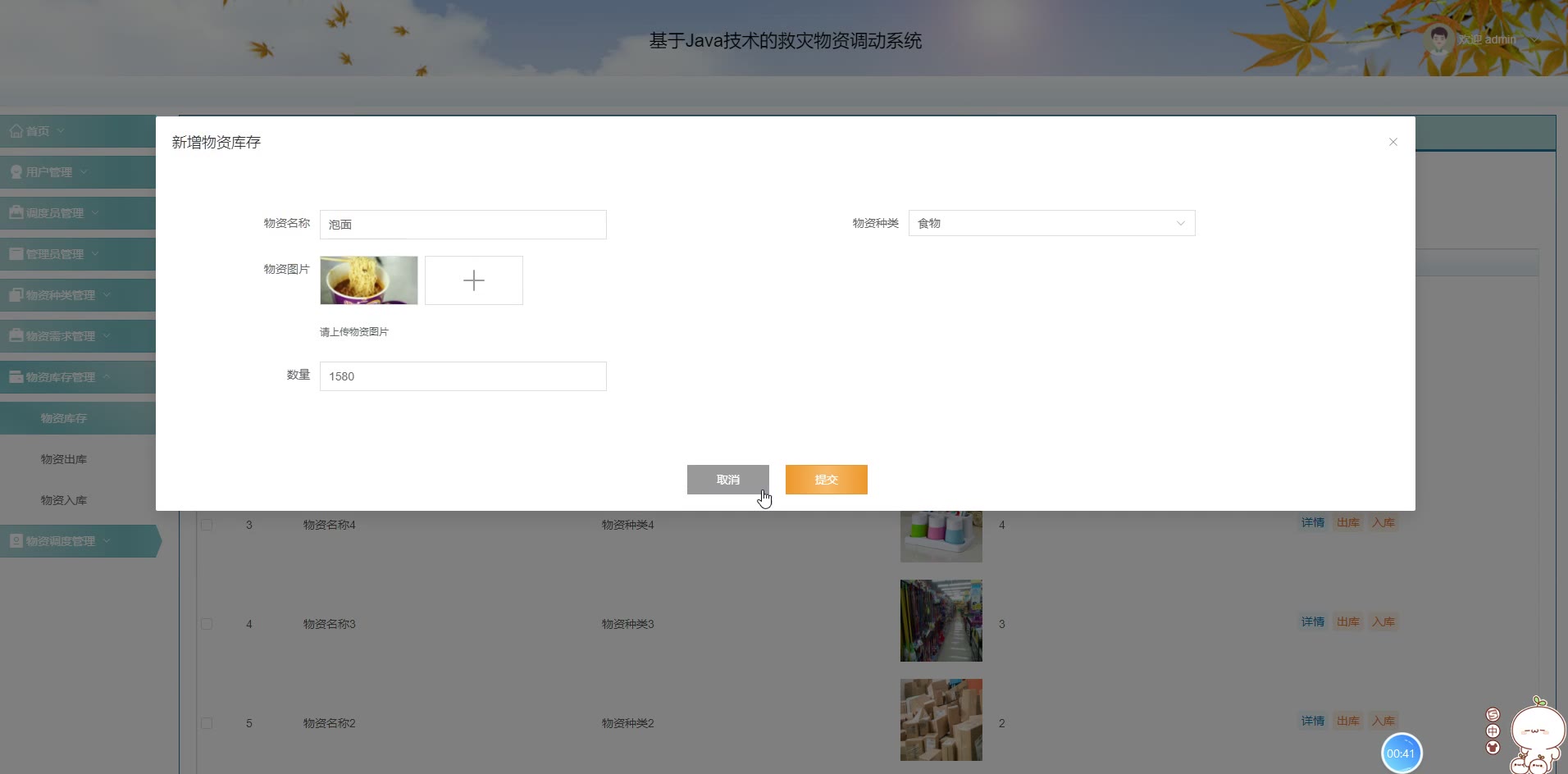Open the 物资入库 submenu item
This screenshot has height=774, width=1568.
[x=64, y=500]
